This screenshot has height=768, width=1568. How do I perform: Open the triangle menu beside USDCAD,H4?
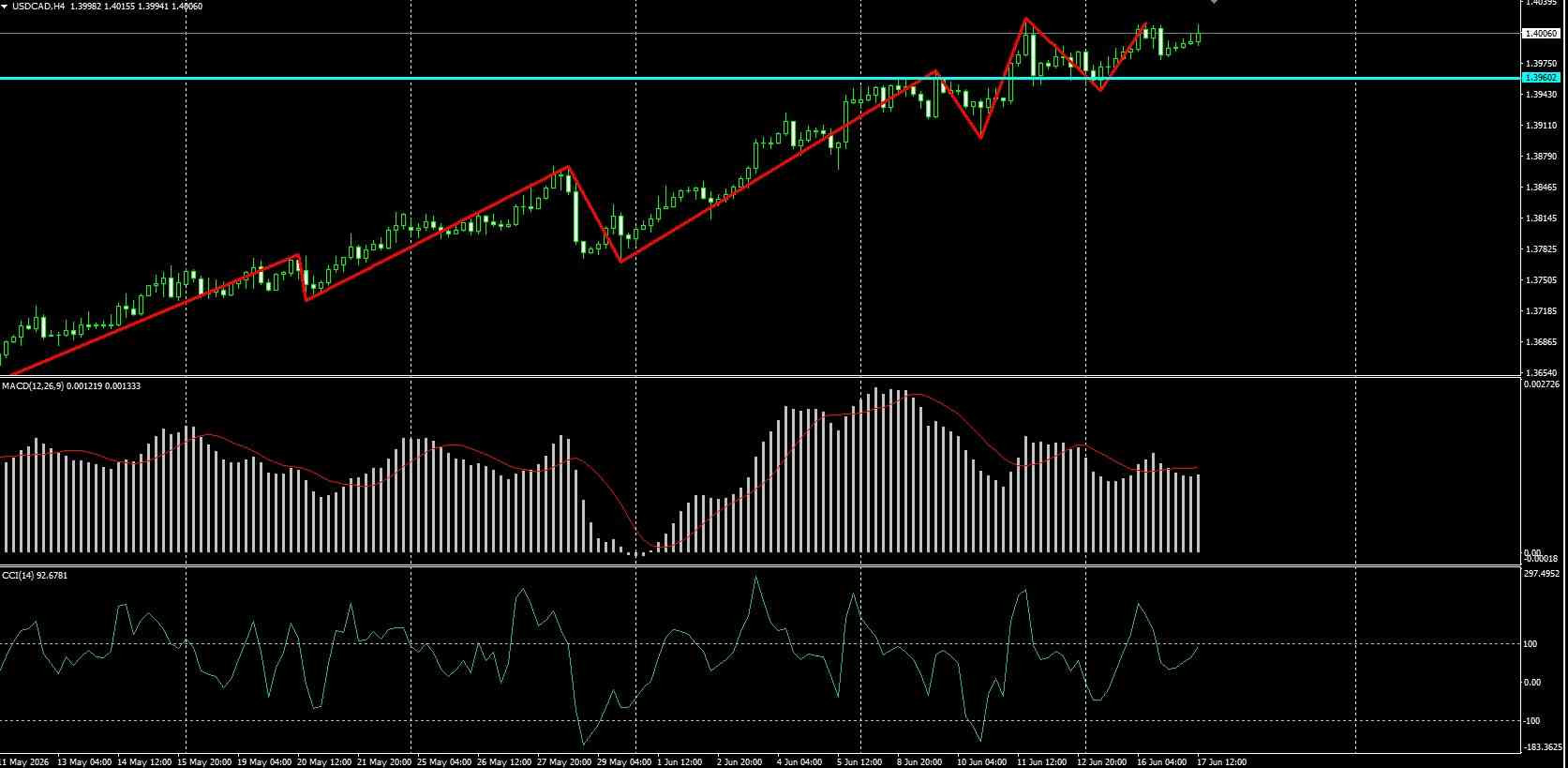coord(6,6)
